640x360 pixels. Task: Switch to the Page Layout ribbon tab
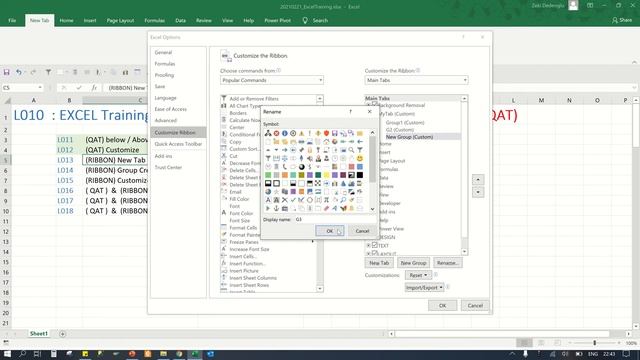pyautogui.click(x=120, y=20)
